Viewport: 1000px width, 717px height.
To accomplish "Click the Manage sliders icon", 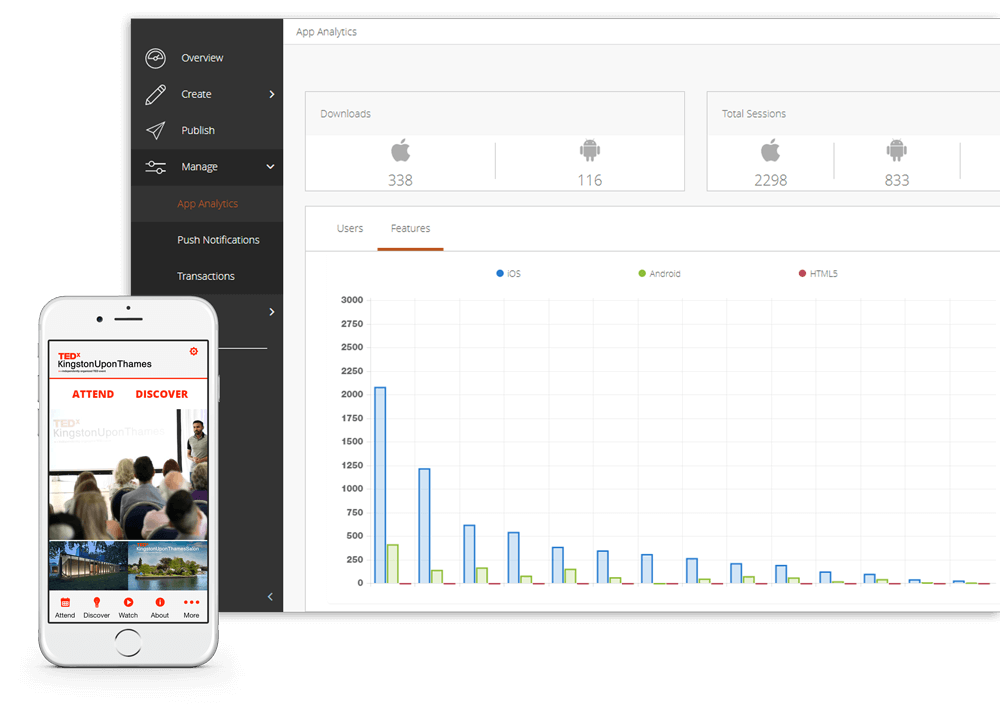I will 156,167.
